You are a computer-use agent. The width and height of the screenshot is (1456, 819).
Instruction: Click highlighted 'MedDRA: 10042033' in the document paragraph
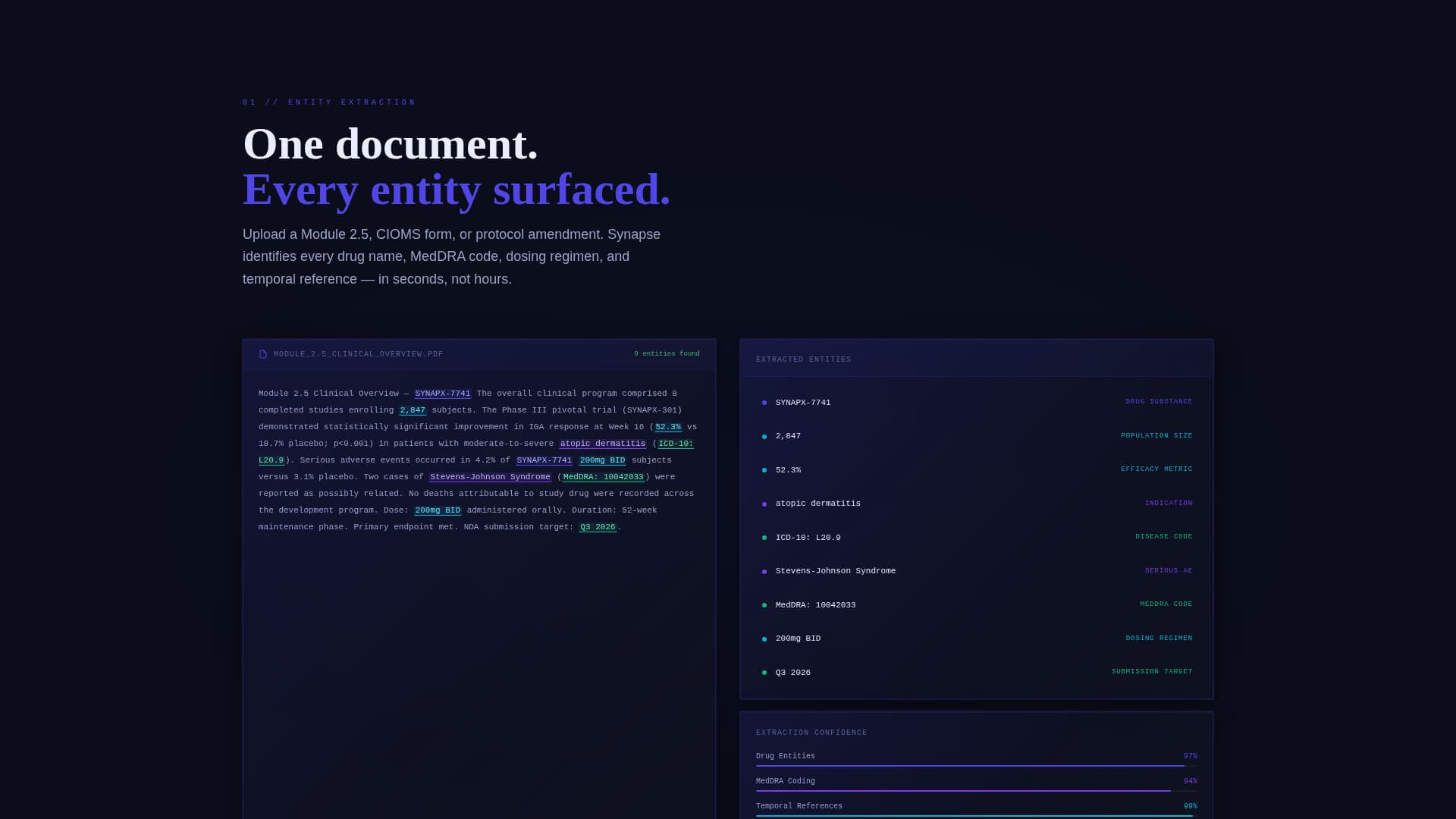[x=604, y=477]
